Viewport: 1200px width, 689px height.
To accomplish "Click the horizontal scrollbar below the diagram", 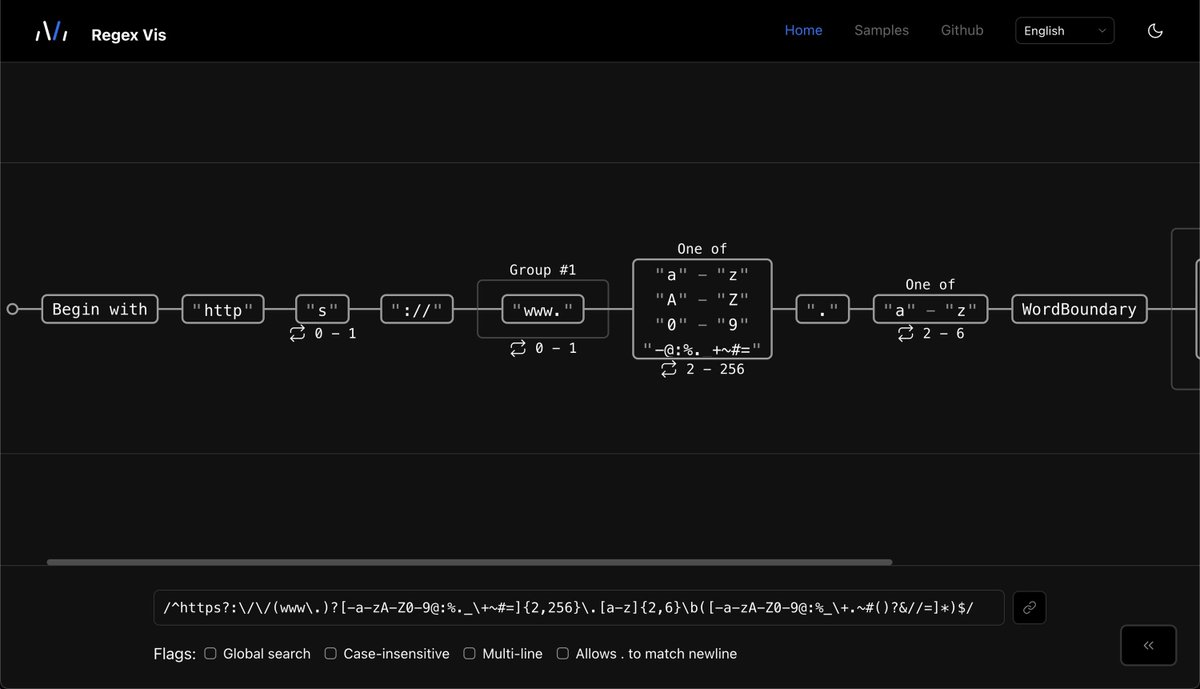I will click(x=470, y=561).
